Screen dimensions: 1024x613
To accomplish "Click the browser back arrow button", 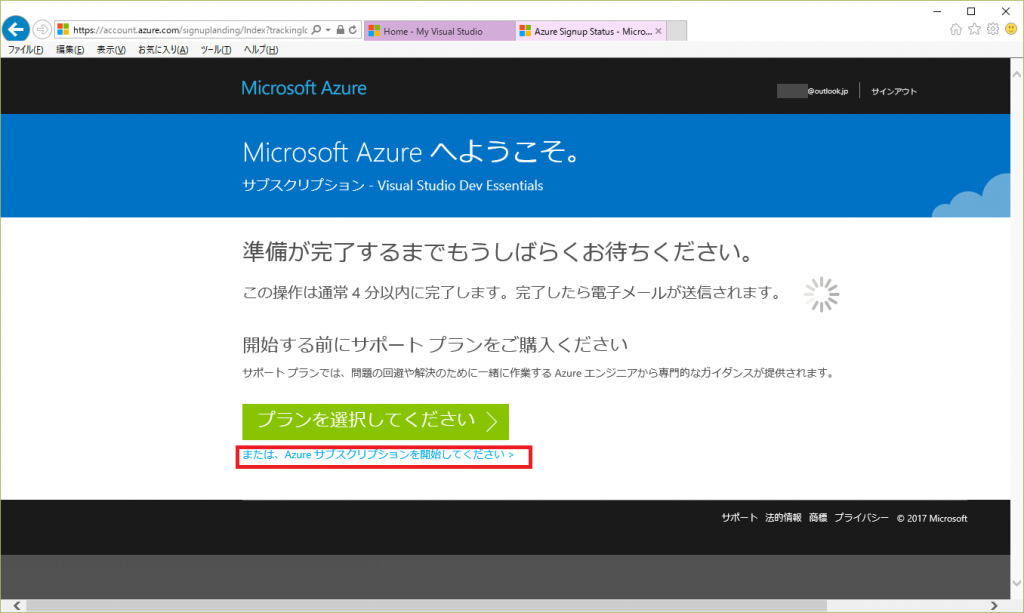I will (16, 29).
